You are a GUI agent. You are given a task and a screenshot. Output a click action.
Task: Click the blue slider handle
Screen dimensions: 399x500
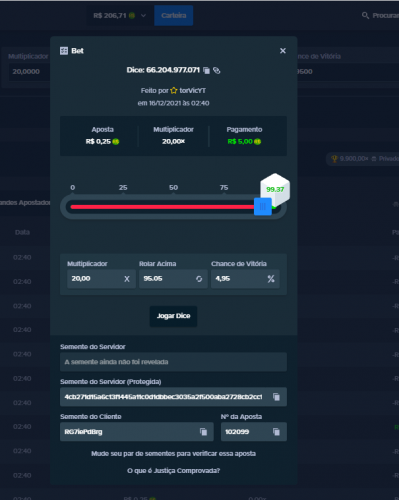263,207
